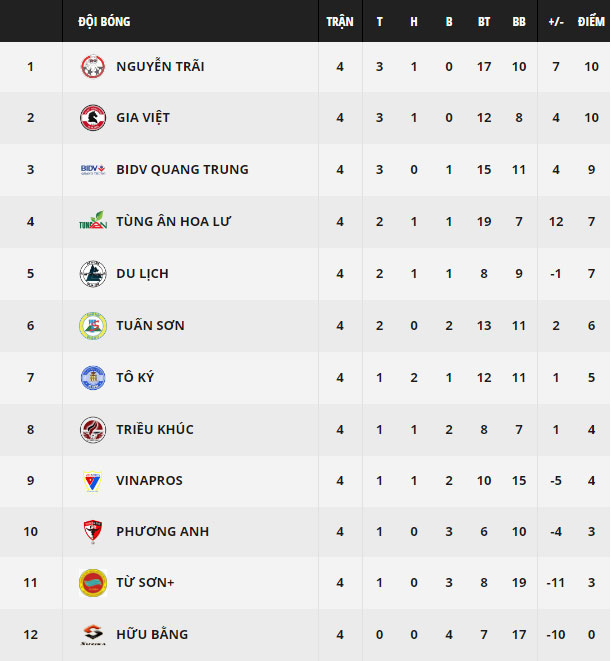The width and height of the screenshot is (611, 661).
Task: Visit the TÙNG ÂN HOA LƯ team page
Action: (173, 221)
